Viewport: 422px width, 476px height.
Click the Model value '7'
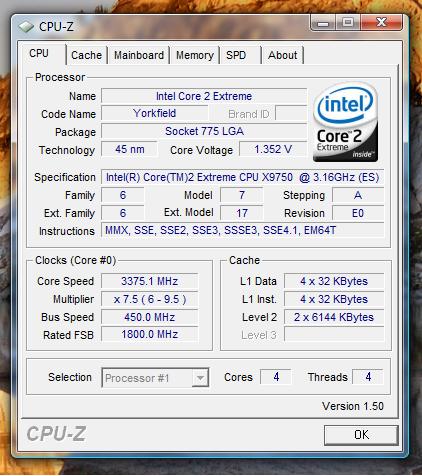point(242,195)
